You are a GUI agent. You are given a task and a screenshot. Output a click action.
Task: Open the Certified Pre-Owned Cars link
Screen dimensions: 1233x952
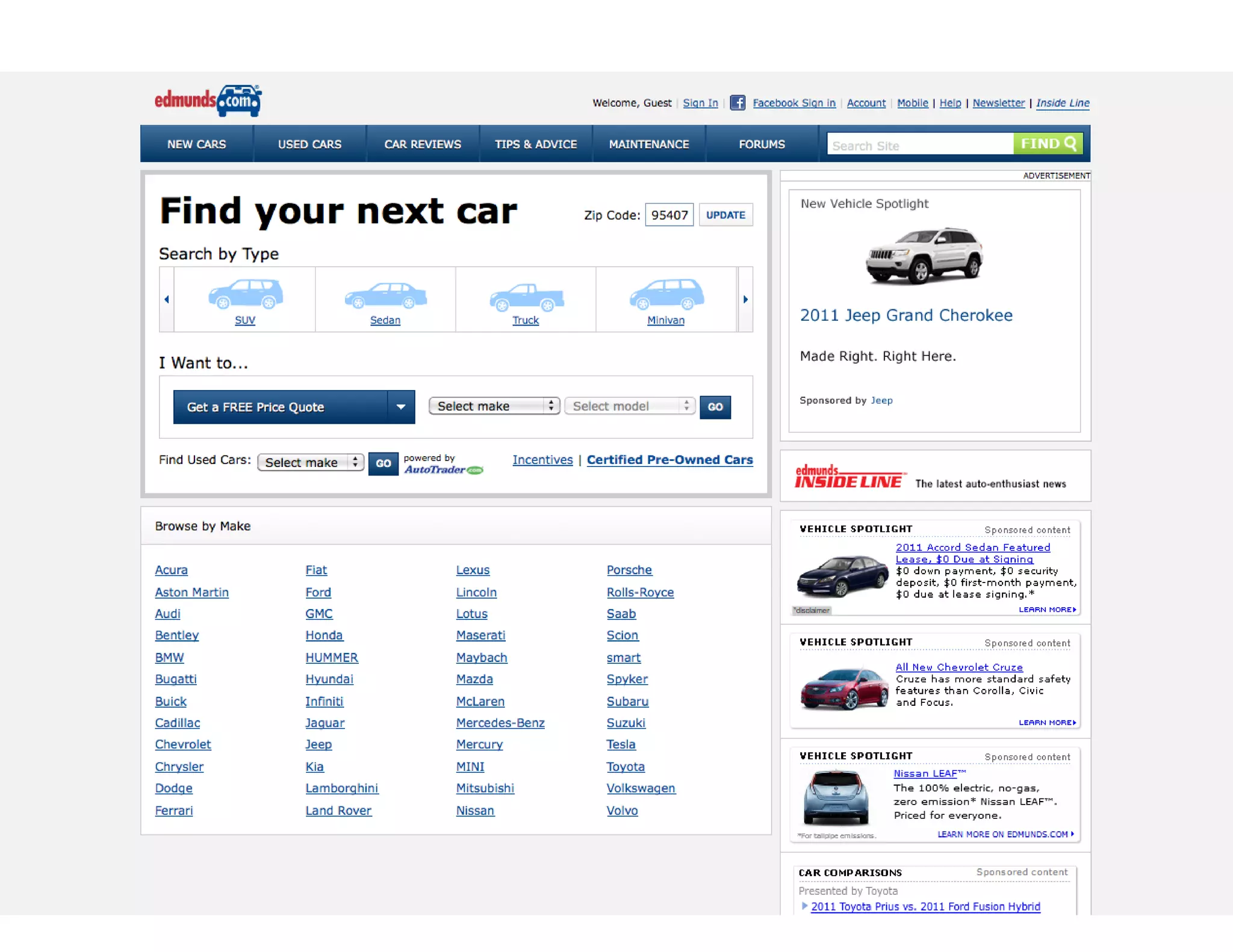669,460
